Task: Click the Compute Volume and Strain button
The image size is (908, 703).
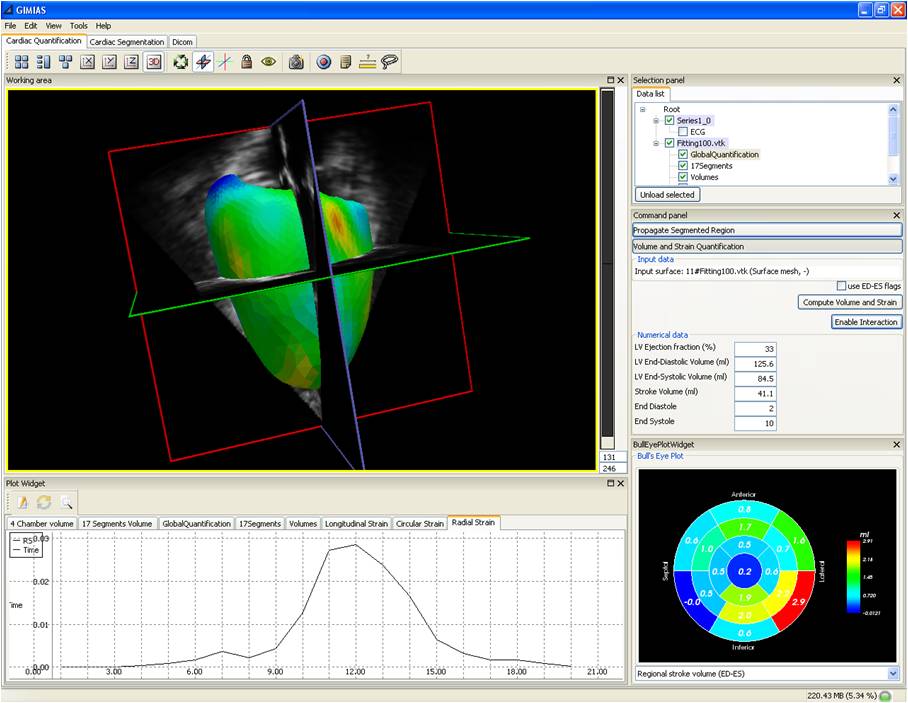Action: point(850,302)
